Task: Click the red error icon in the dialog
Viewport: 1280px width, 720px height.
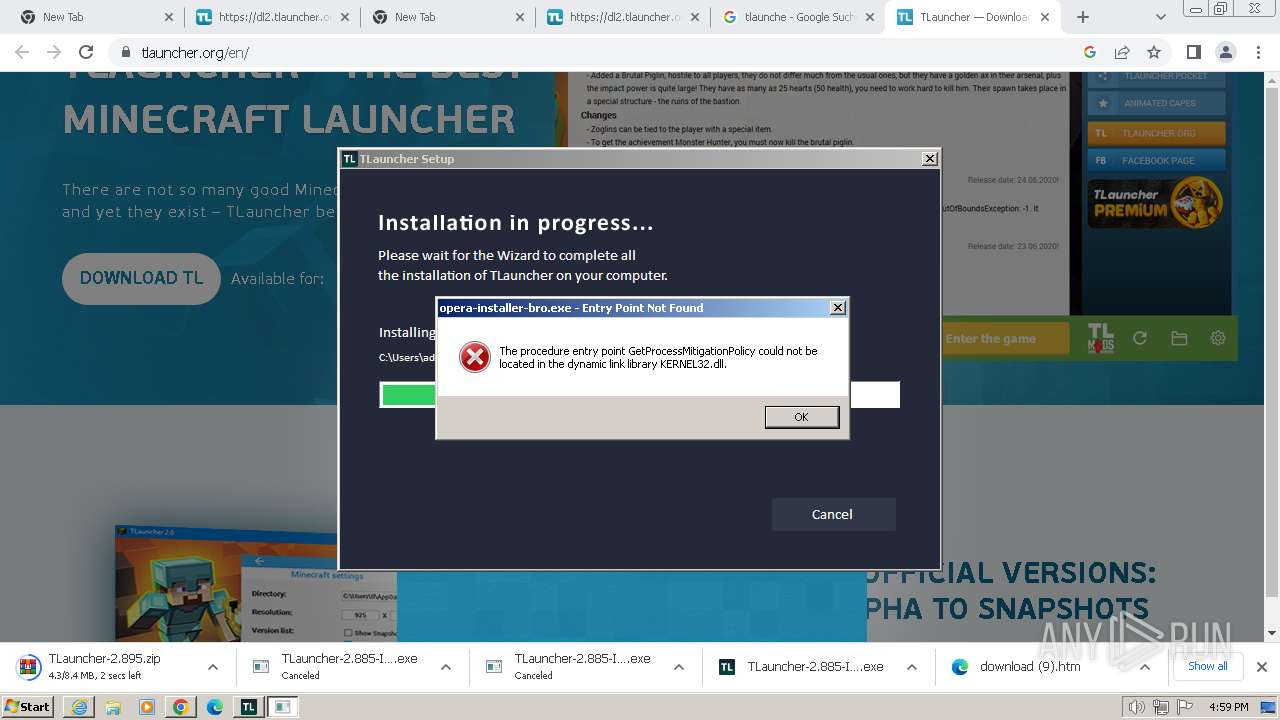Action: (475, 357)
